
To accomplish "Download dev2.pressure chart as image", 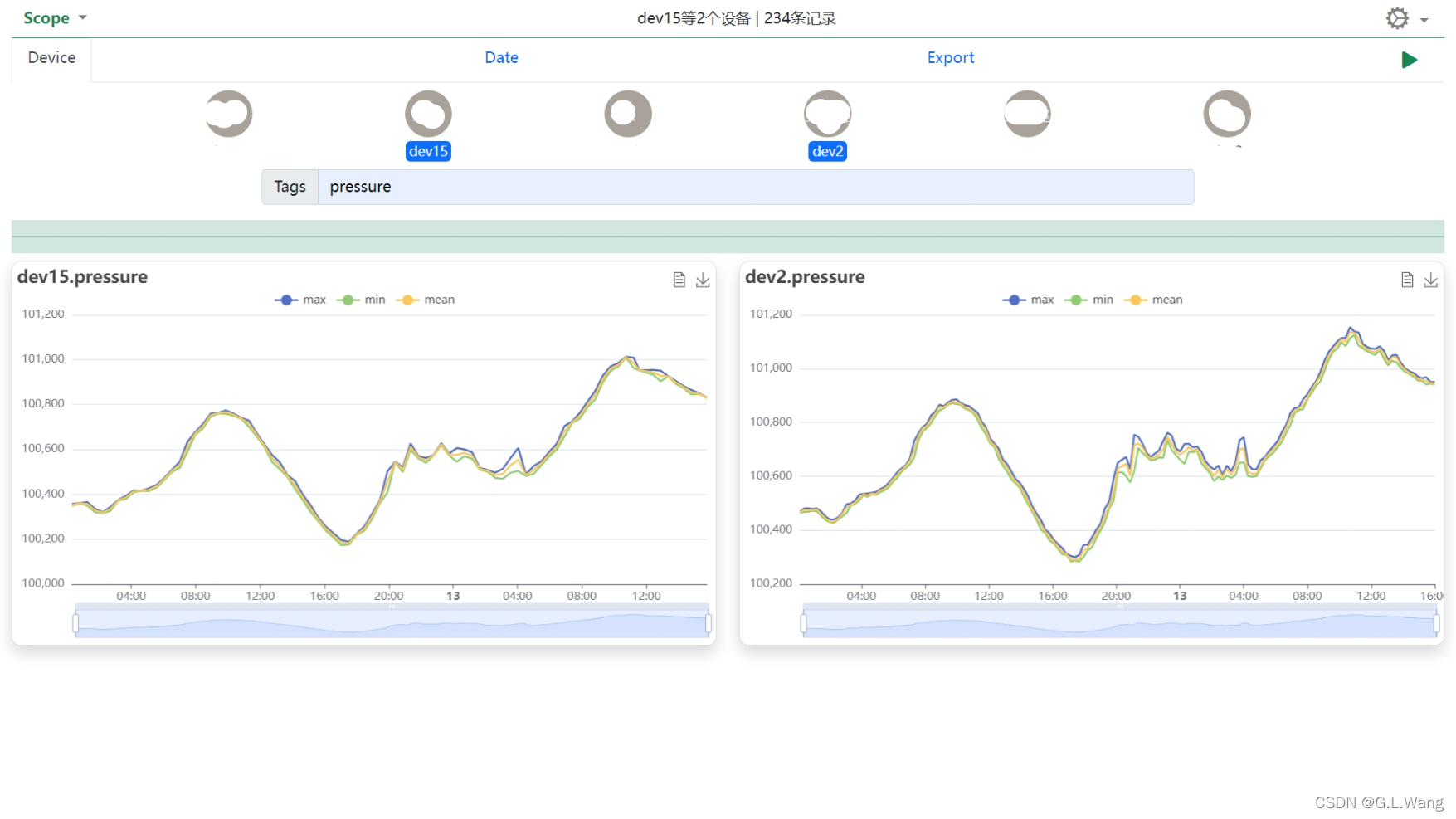I will [x=1430, y=280].
